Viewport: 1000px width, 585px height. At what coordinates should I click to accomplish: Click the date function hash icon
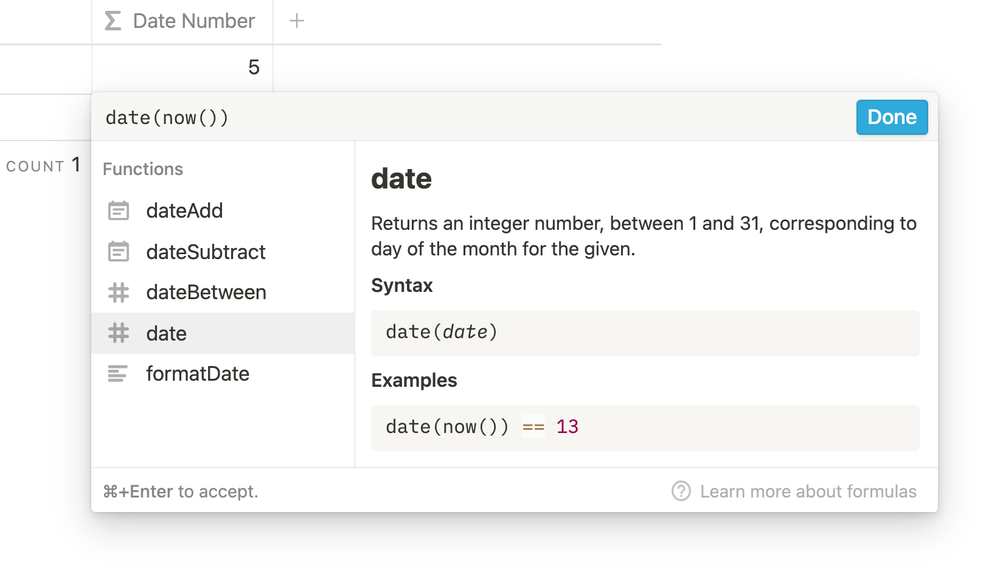point(119,333)
